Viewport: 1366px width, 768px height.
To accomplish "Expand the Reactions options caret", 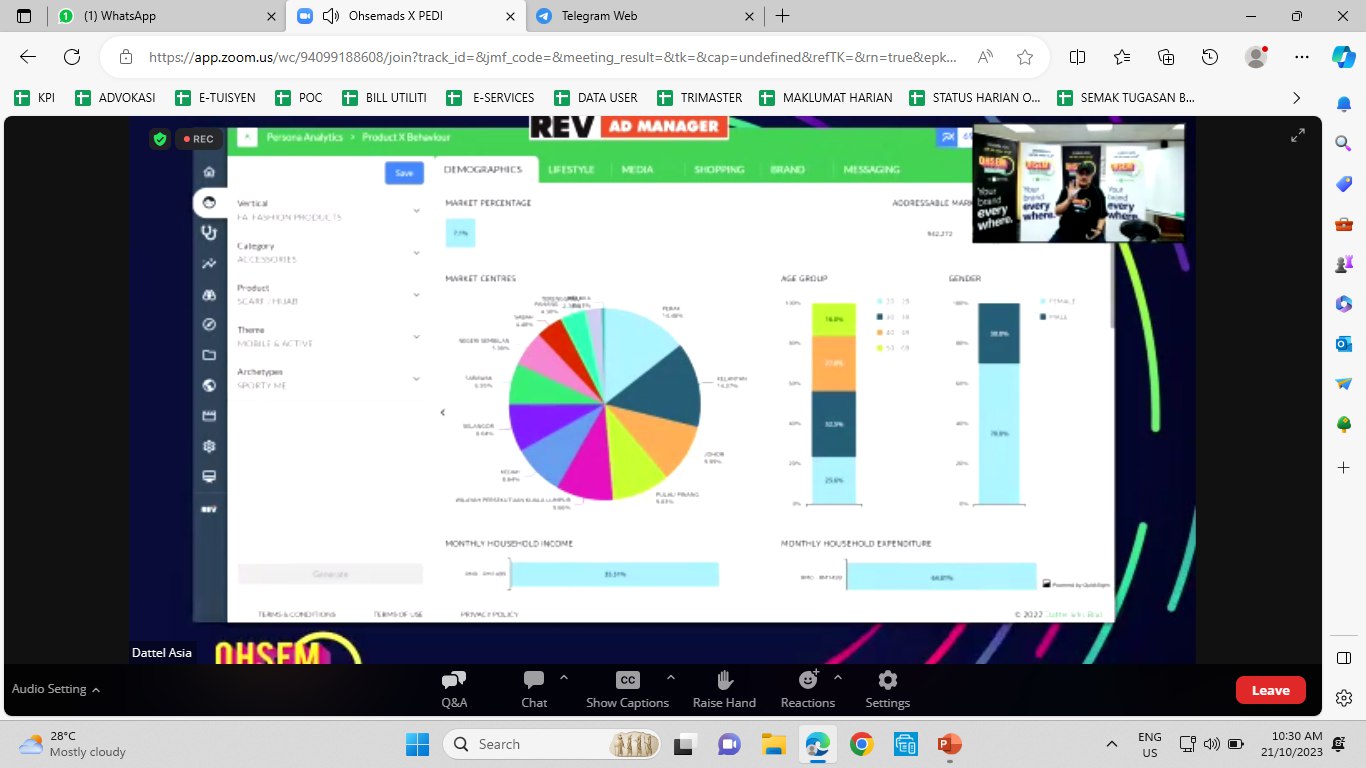I will (x=838, y=677).
